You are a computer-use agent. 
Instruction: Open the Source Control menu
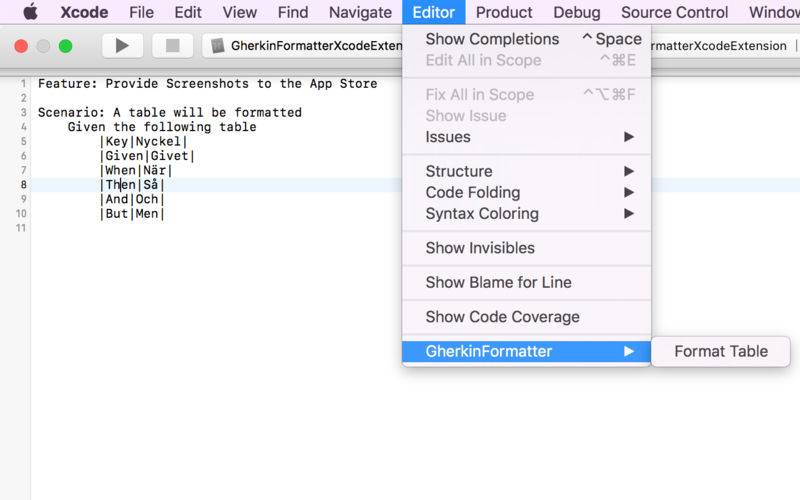[x=674, y=12]
